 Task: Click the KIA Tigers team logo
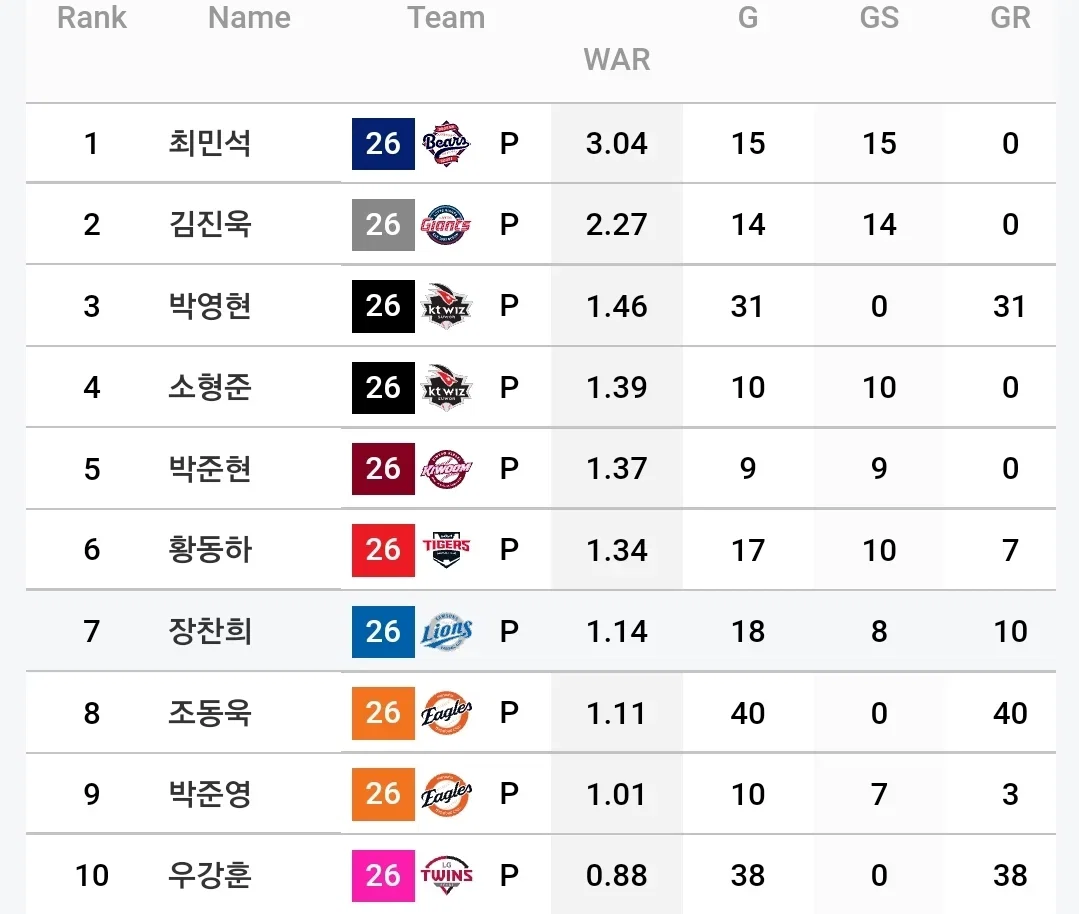446,550
